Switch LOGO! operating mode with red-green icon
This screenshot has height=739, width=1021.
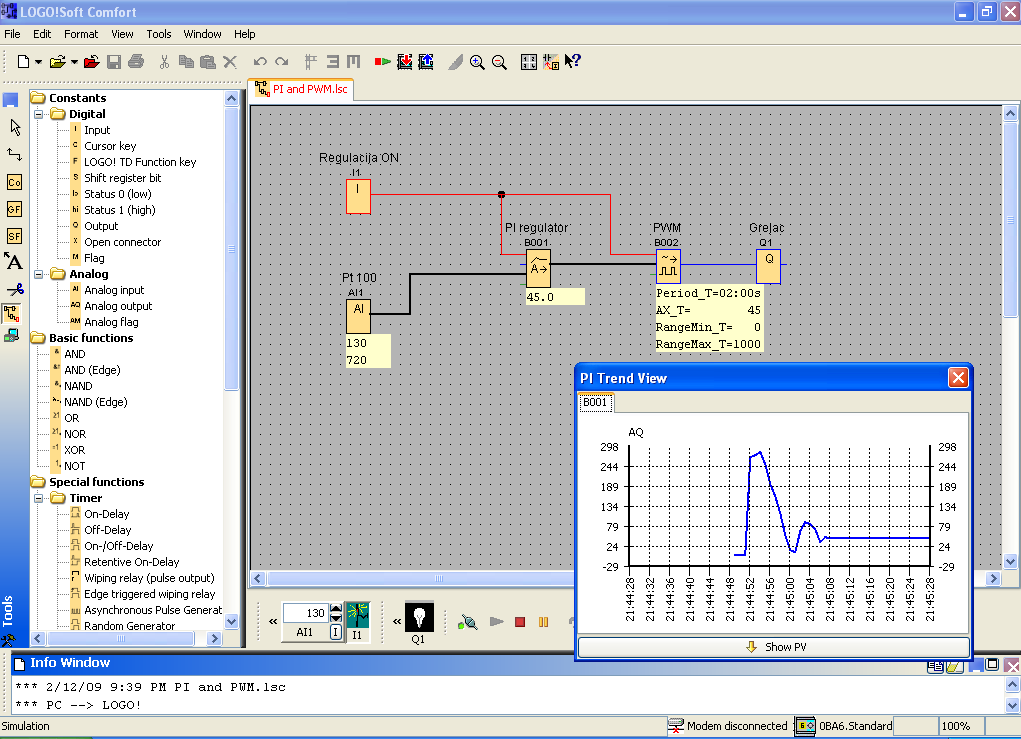[x=382, y=62]
